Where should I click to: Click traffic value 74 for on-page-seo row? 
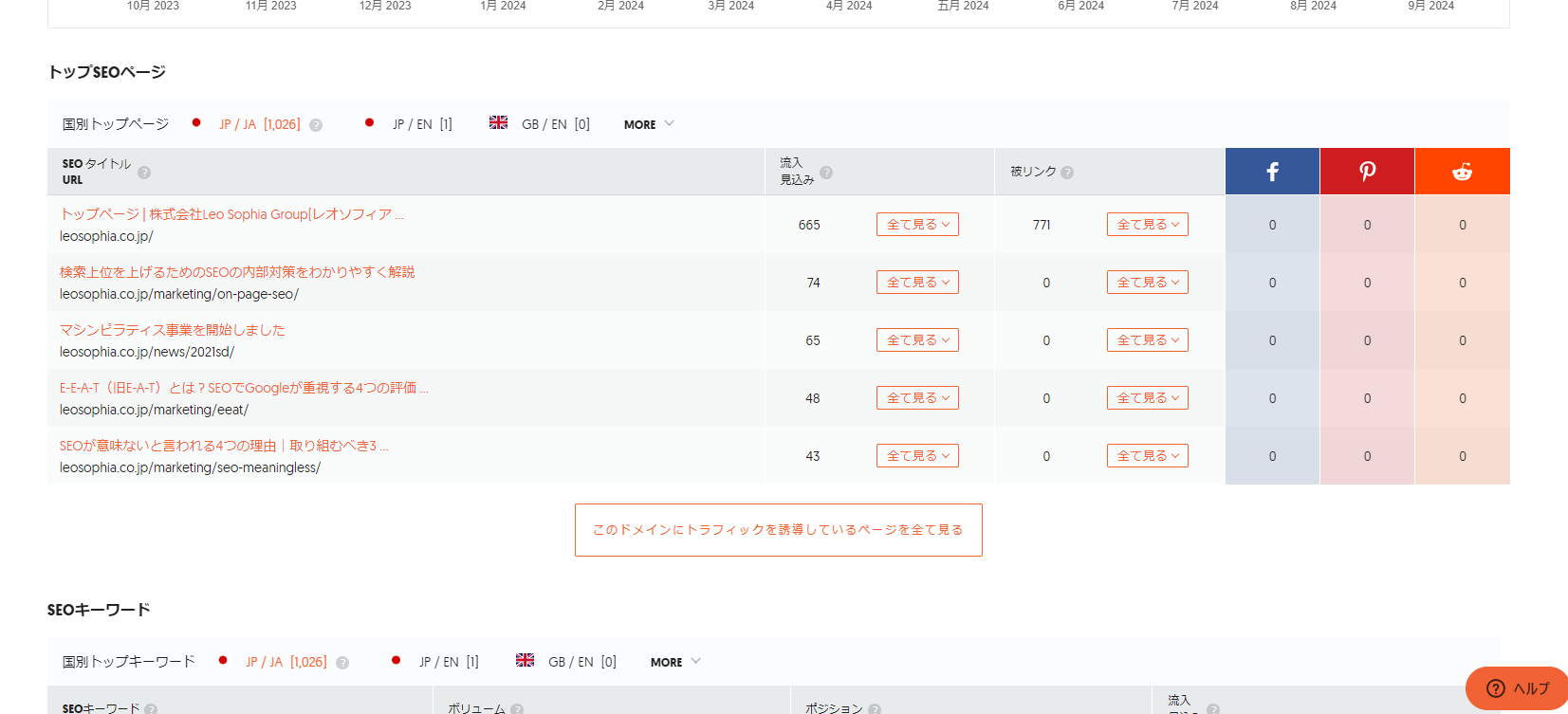click(813, 283)
